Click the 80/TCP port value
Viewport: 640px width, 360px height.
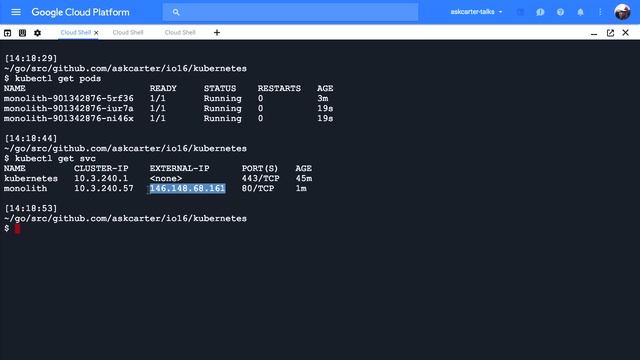258,188
